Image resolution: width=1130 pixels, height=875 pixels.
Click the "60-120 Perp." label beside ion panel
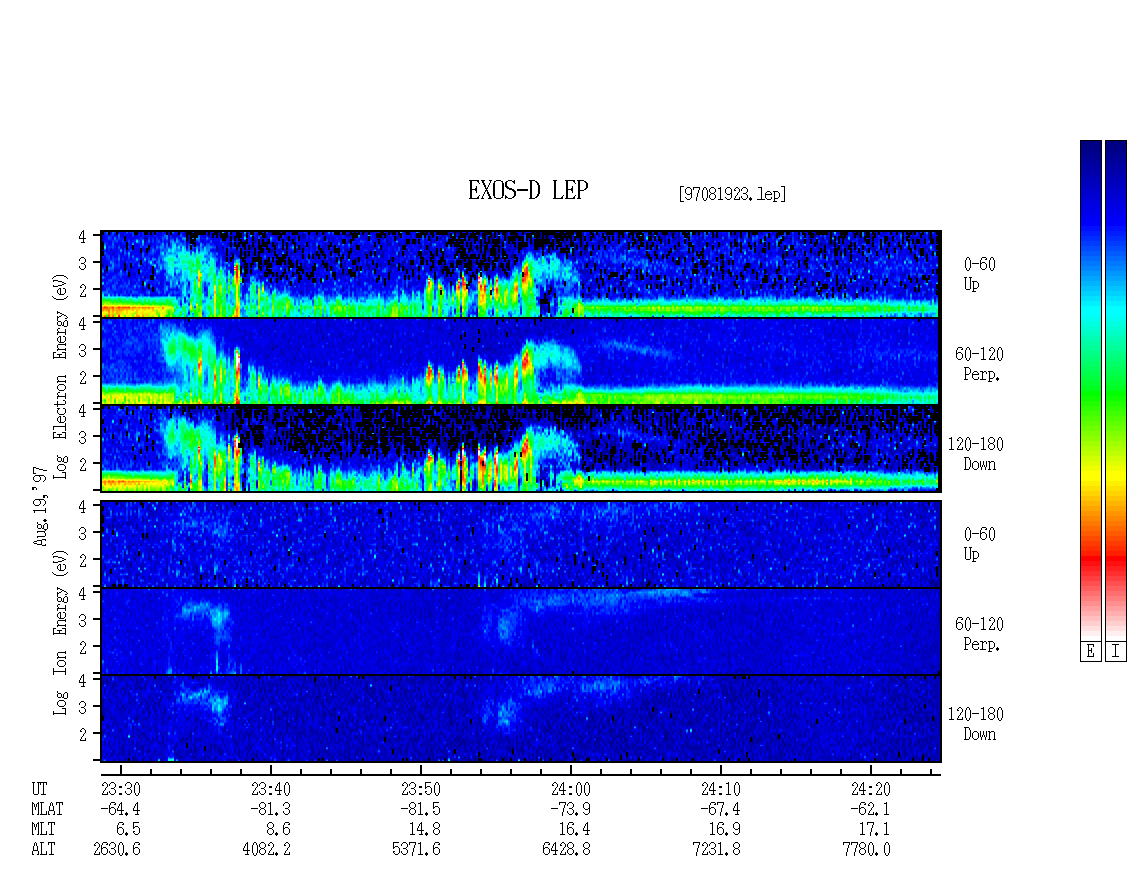(979, 634)
